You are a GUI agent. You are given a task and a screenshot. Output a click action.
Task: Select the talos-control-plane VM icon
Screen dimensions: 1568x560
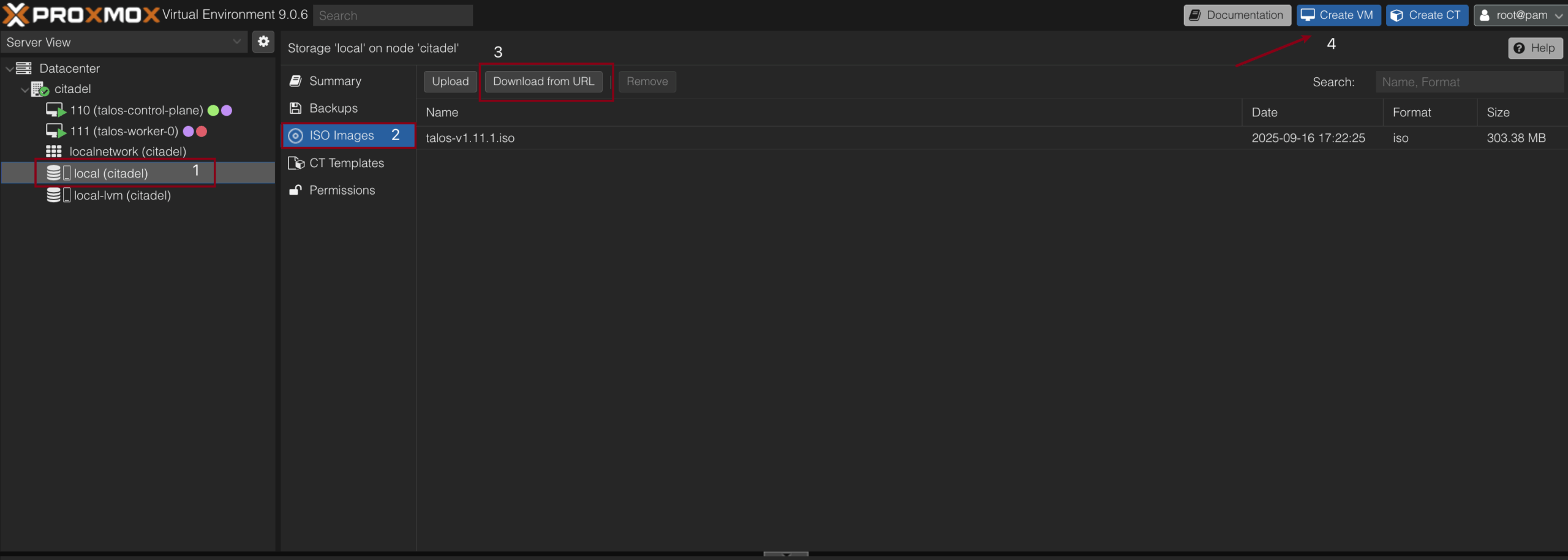56,110
